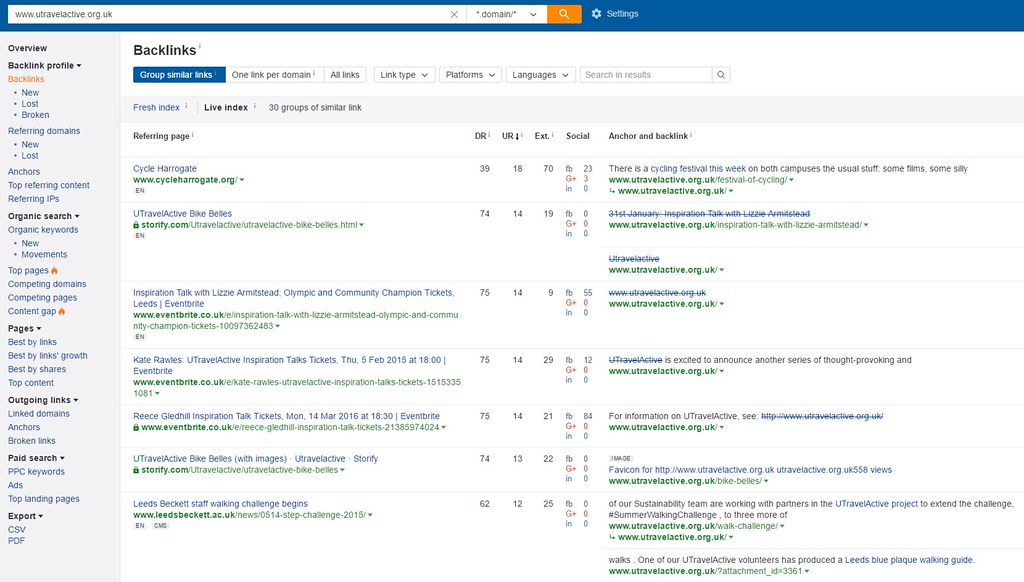Sort by the DR column header
The width and height of the screenshot is (1024, 582).
coord(480,137)
